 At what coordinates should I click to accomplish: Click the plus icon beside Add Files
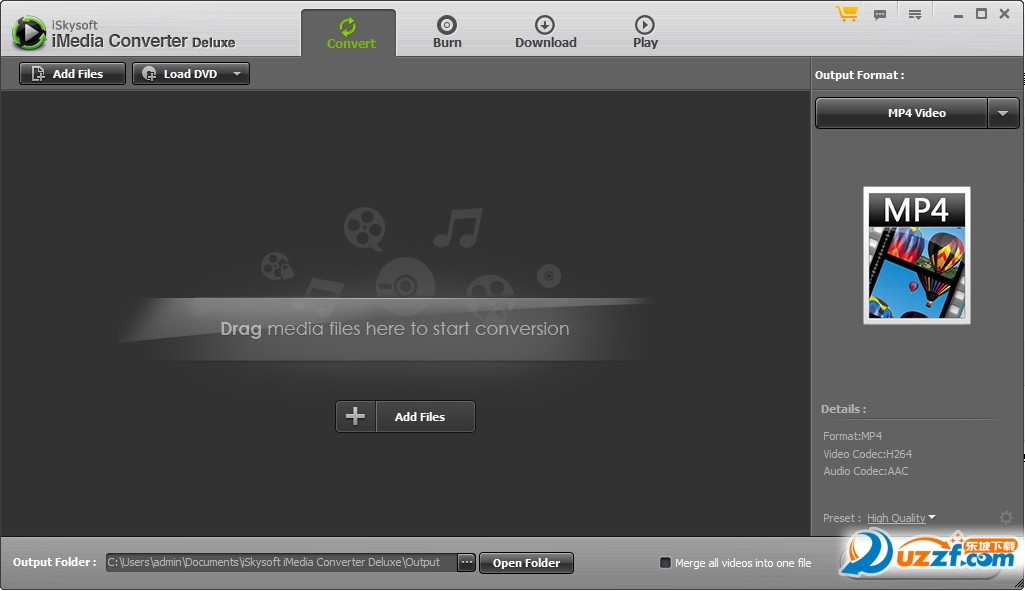point(356,416)
